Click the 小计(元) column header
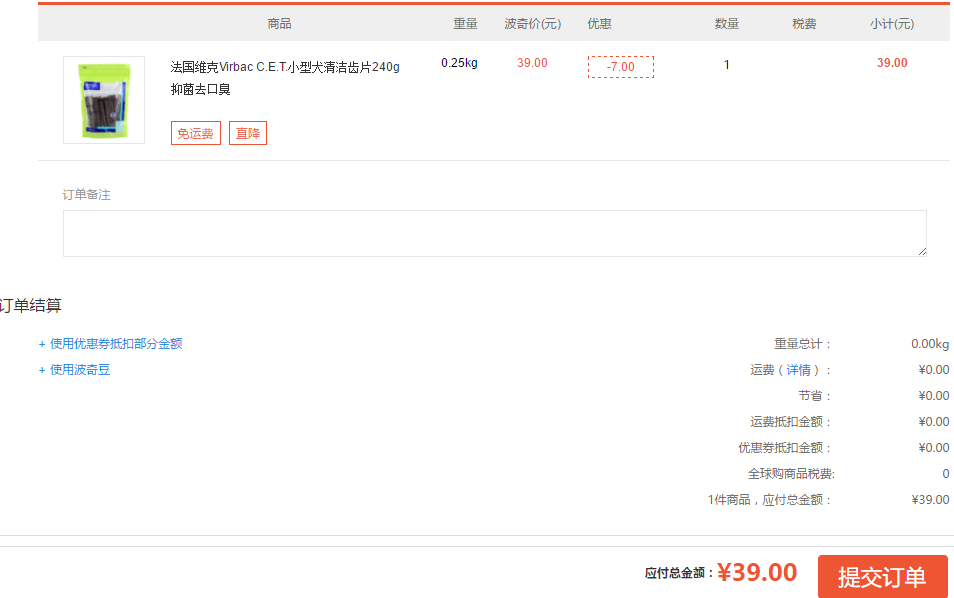Screen dimensions: 954x598 [891, 24]
